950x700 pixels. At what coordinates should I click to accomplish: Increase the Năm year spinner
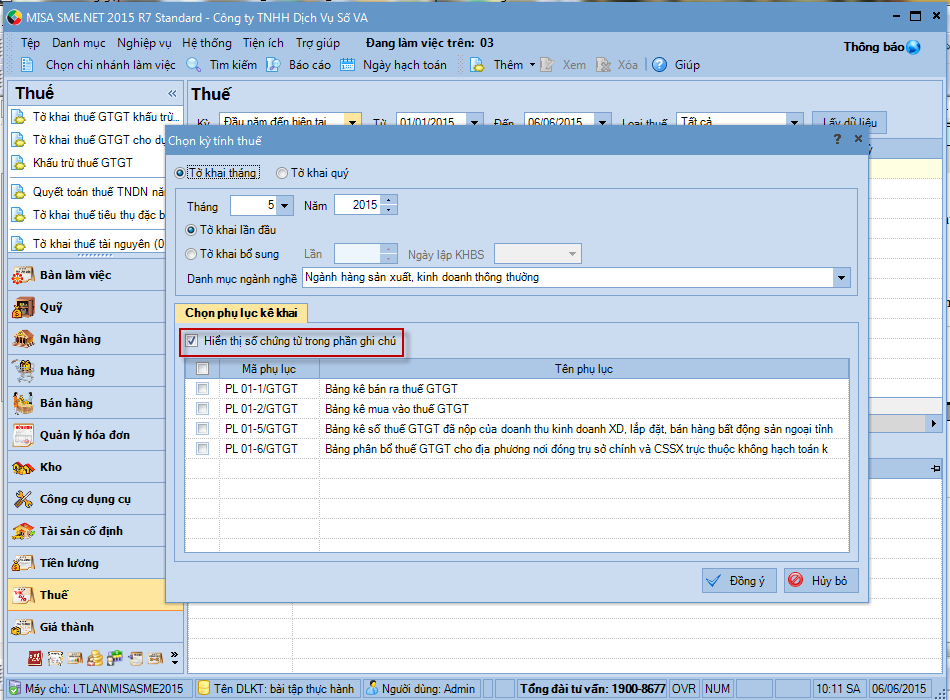[x=389, y=200]
